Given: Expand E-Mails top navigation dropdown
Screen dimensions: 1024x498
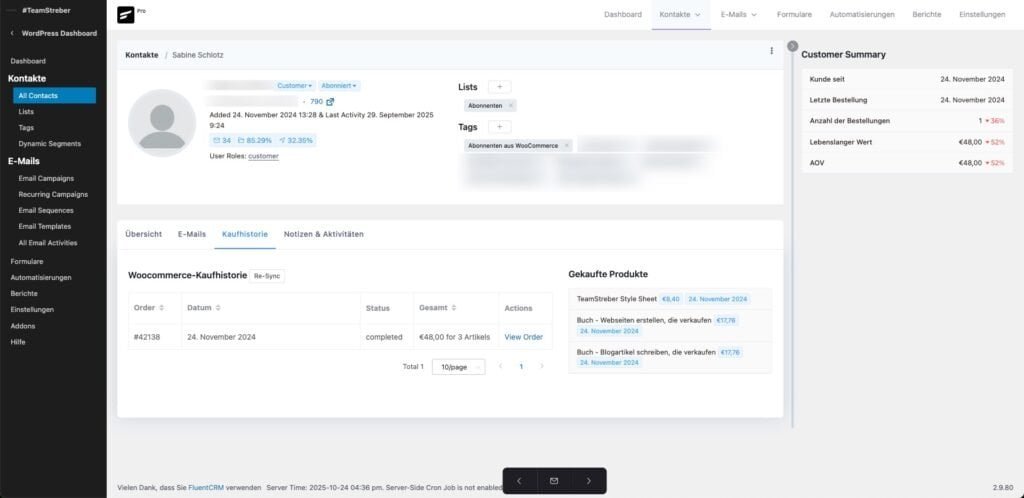Looking at the screenshot, I should pyautogui.click(x=739, y=14).
